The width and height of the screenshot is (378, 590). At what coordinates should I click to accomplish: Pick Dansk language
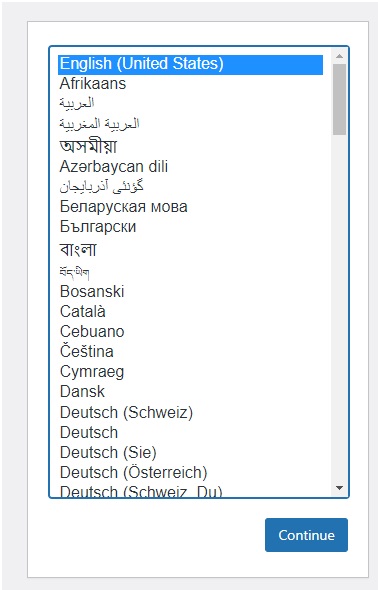[x=82, y=392]
